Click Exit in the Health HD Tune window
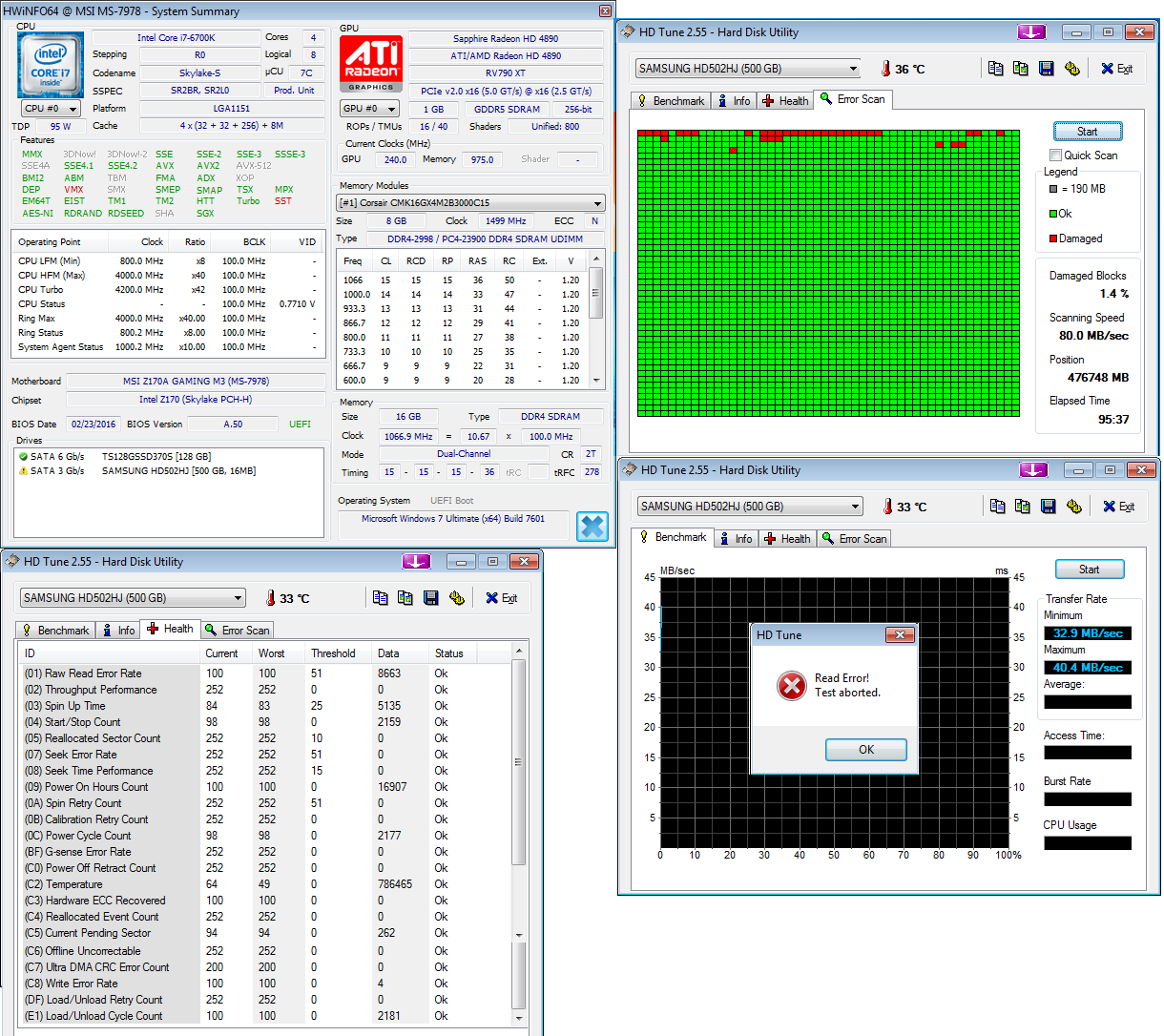This screenshot has height=1036, width=1164. pyautogui.click(x=502, y=598)
